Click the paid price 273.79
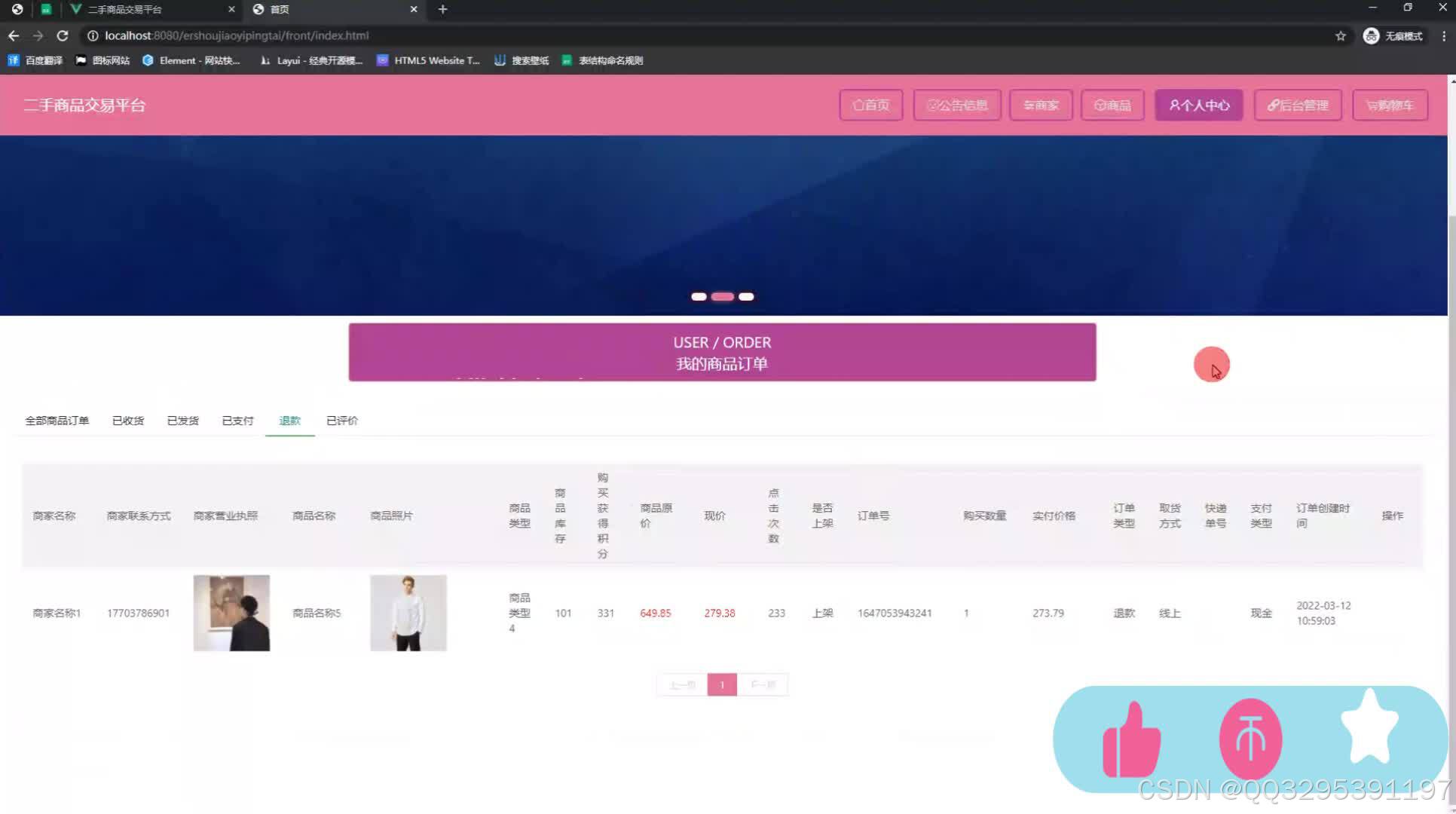The height and width of the screenshot is (814, 1456). 1048,614
